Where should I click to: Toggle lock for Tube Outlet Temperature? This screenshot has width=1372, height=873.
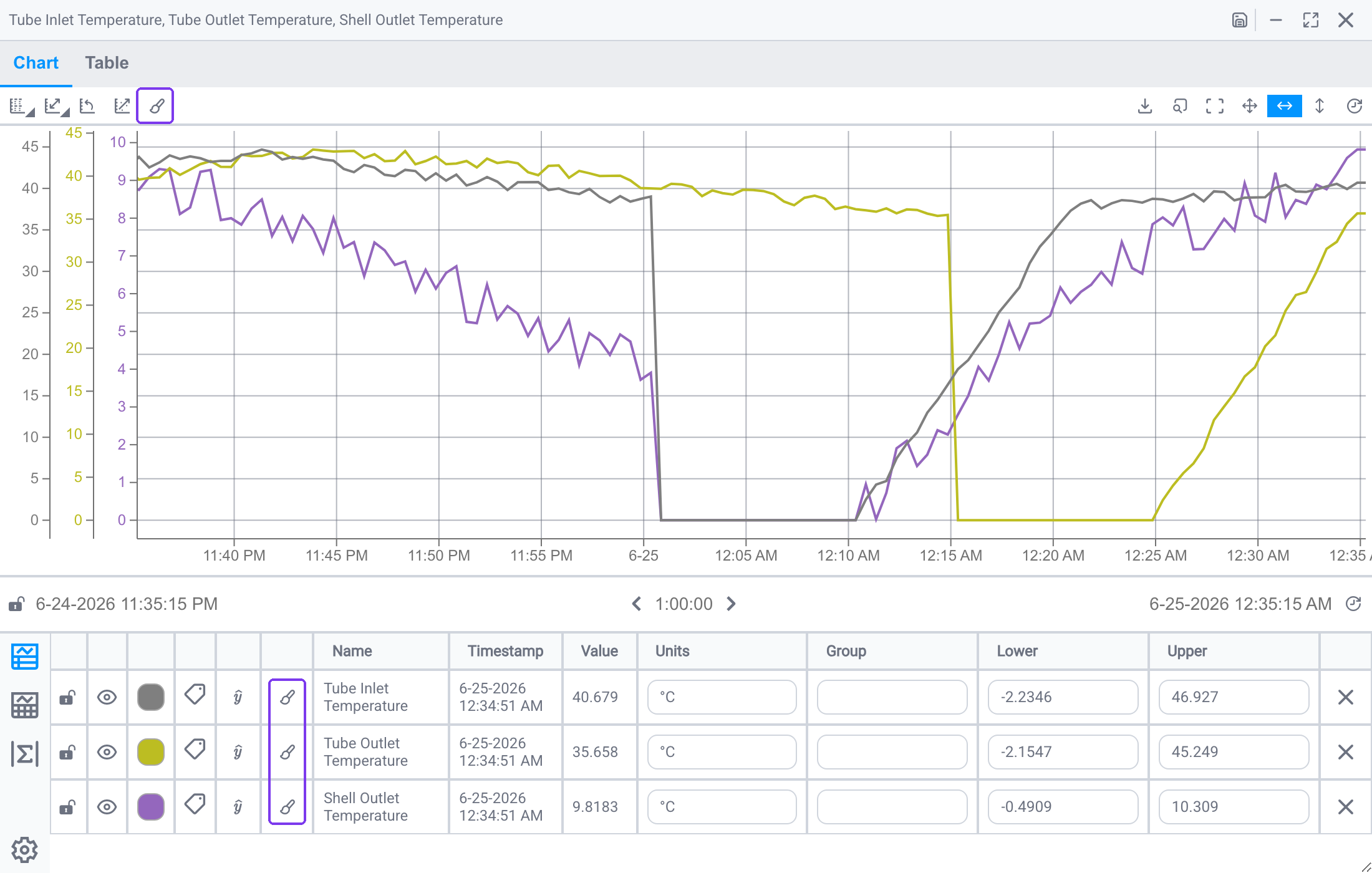[68, 752]
